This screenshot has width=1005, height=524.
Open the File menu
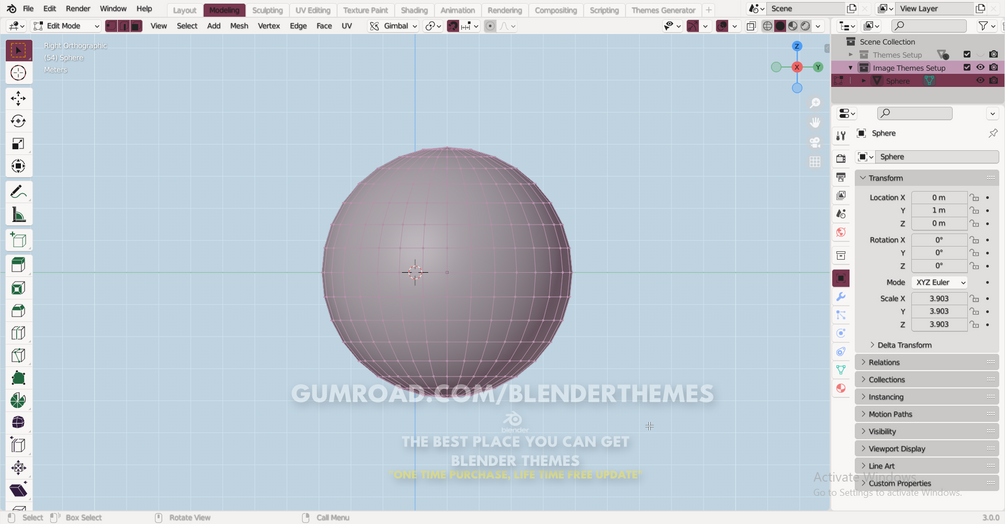(x=28, y=9)
